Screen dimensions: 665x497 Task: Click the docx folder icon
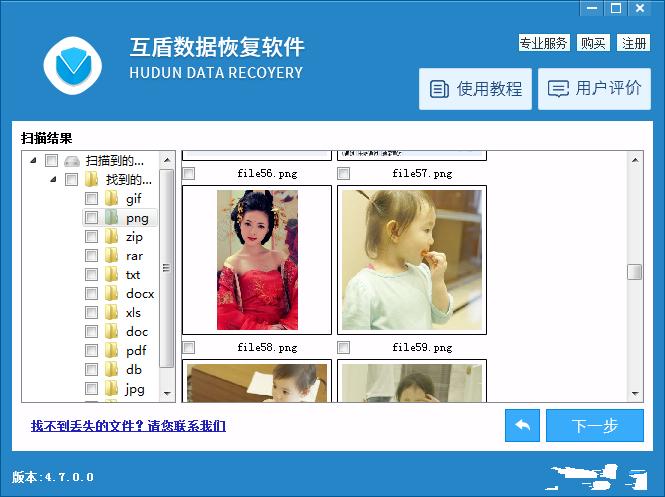coord(111,293)
